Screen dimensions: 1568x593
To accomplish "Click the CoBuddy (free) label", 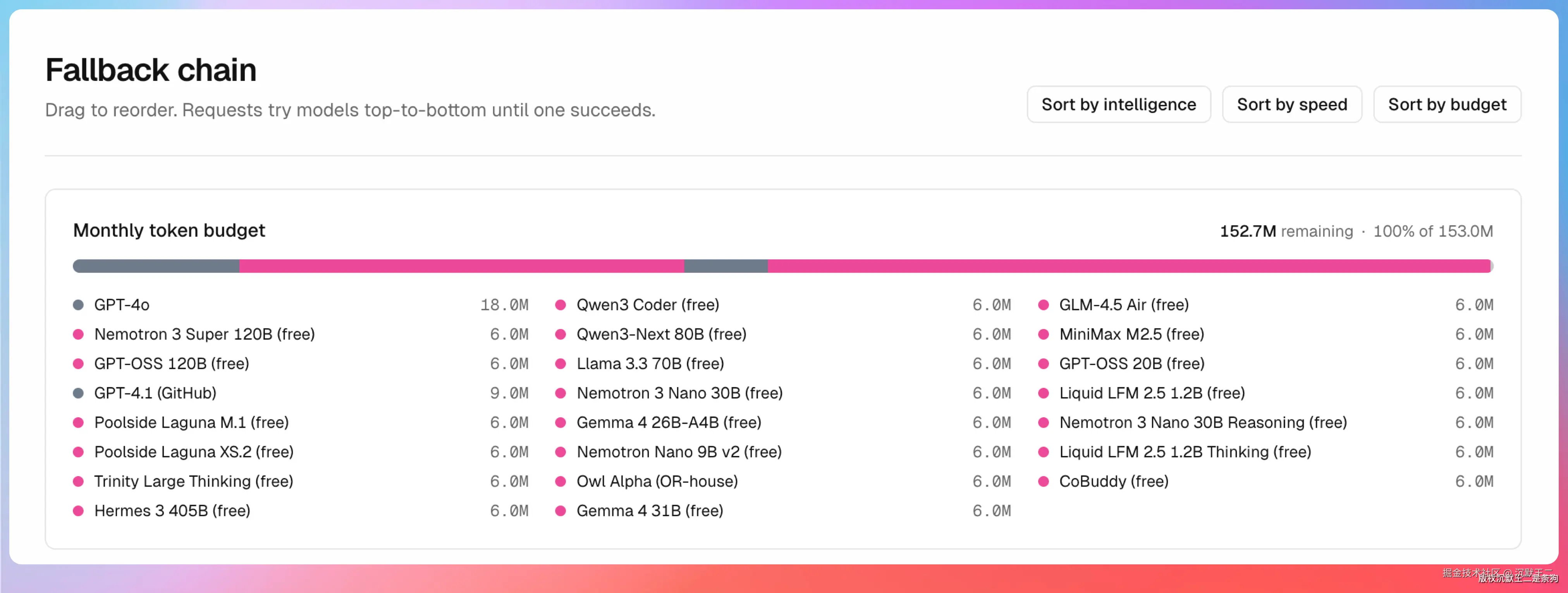I will point(1113,481).
